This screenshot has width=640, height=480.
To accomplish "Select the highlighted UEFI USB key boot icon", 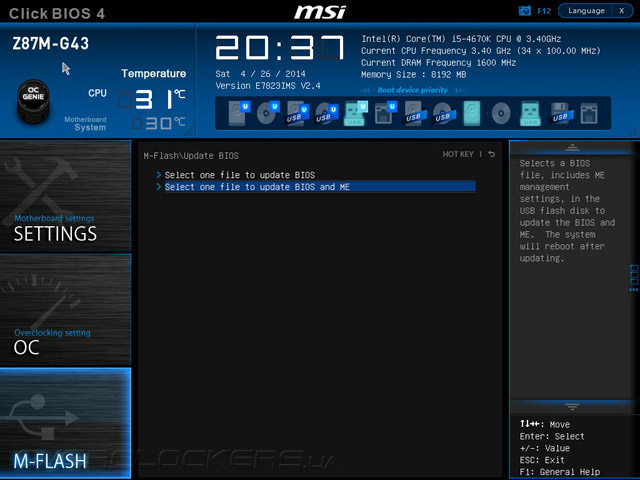I will pos(356,113).
